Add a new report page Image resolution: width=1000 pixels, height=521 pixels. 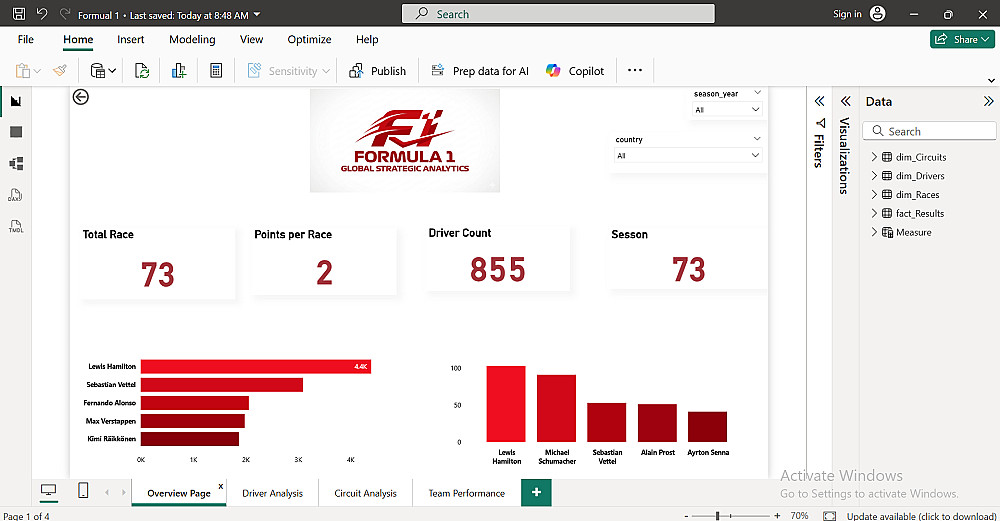click(536, 492)
